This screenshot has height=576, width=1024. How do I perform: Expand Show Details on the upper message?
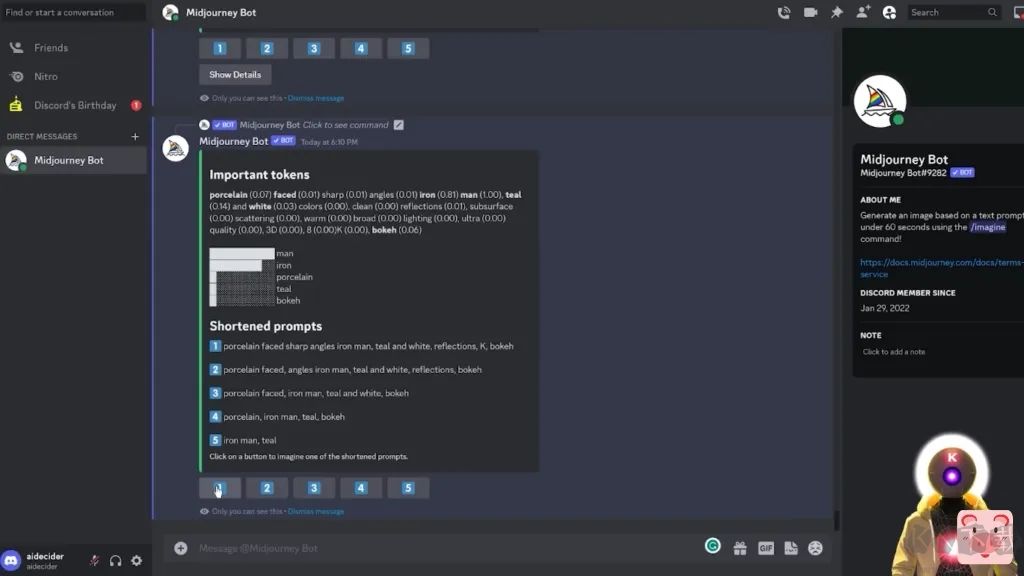click(x=235, y=75)
